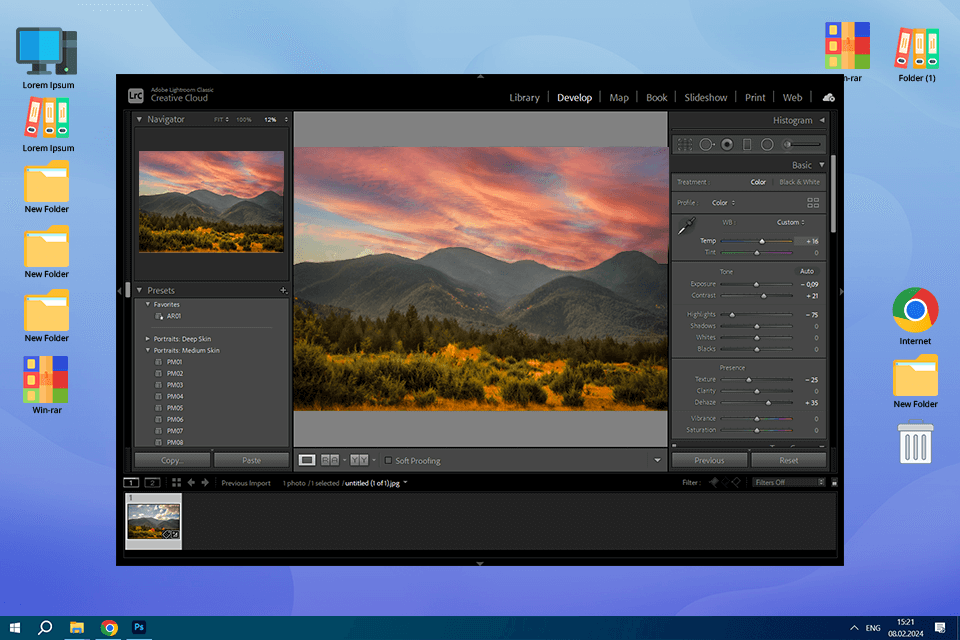Image resolution: width=960 pixels, height=640 pixels.
Task: Open the Profile Color dropdown
Action: [x=723, y=203]
